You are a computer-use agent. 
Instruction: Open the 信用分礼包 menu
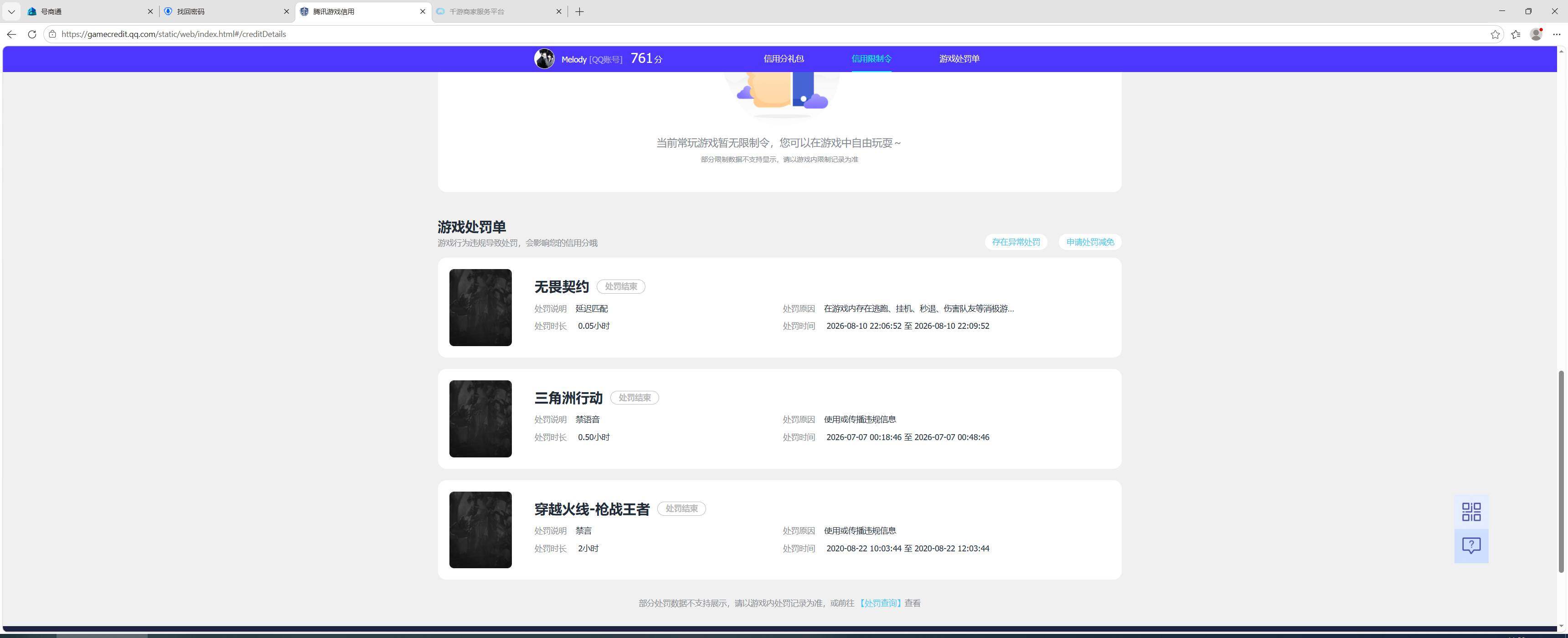click(784, 58)
